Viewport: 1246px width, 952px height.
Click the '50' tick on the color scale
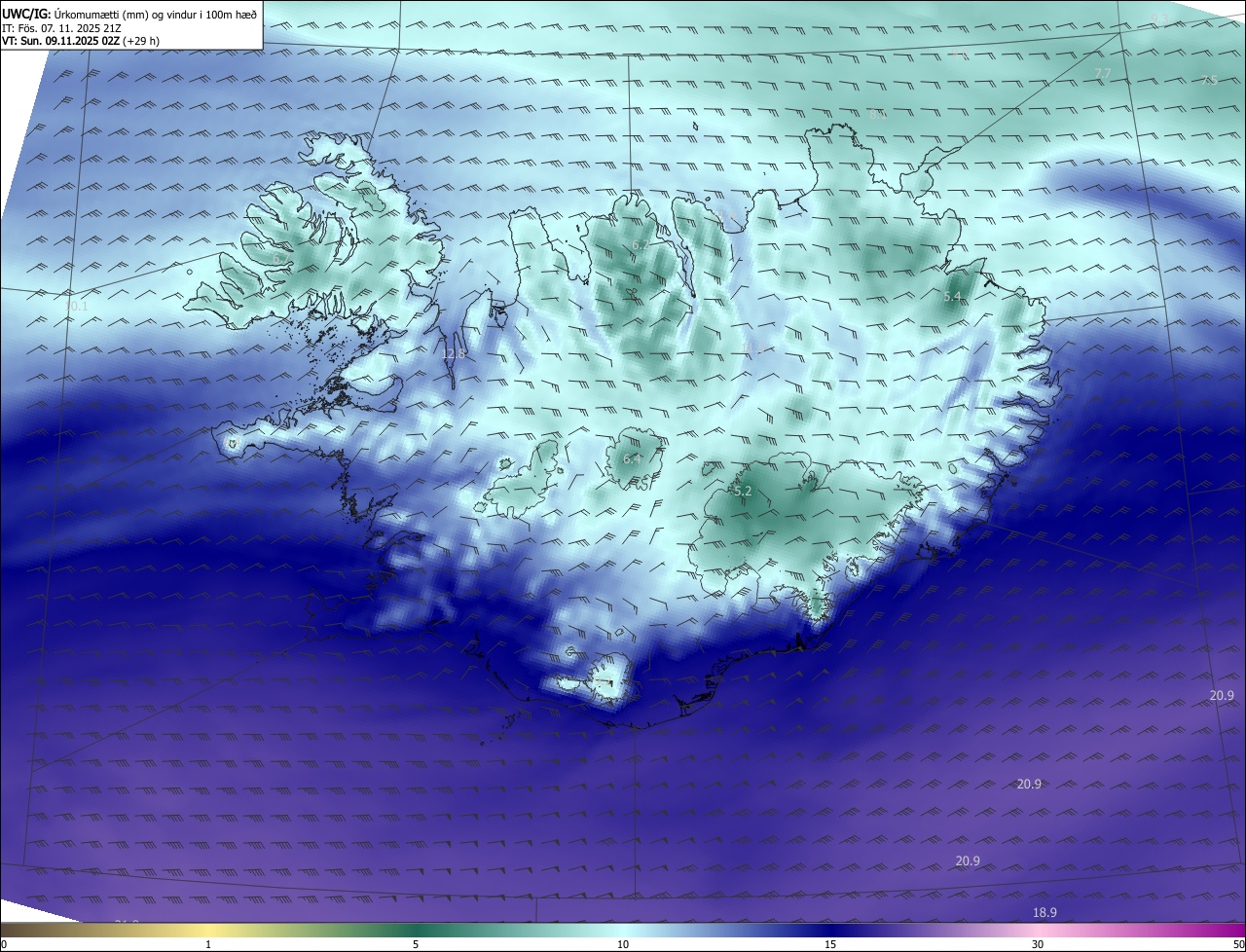point(1238,944)
